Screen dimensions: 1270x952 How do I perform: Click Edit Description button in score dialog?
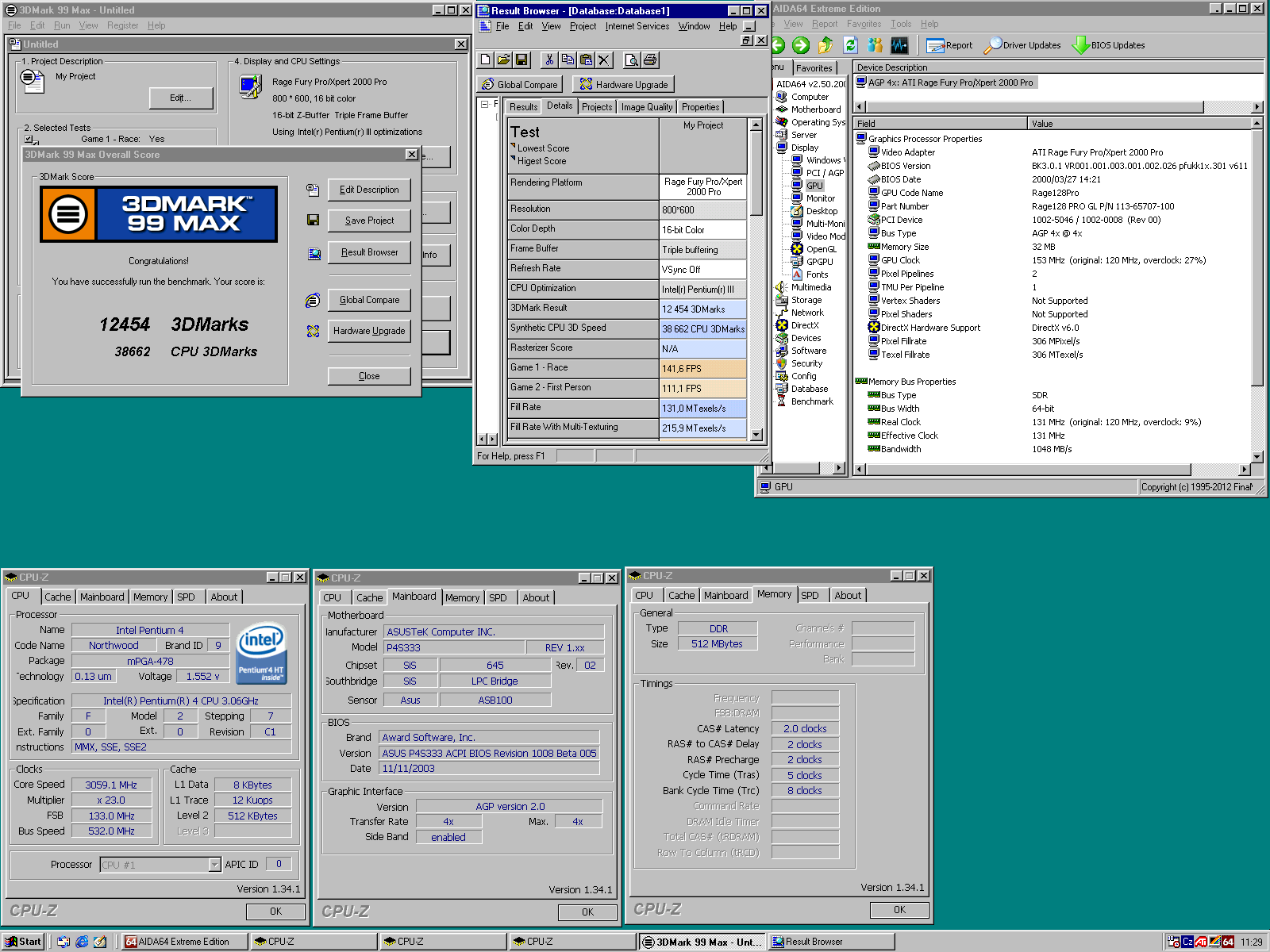point(369,190)
